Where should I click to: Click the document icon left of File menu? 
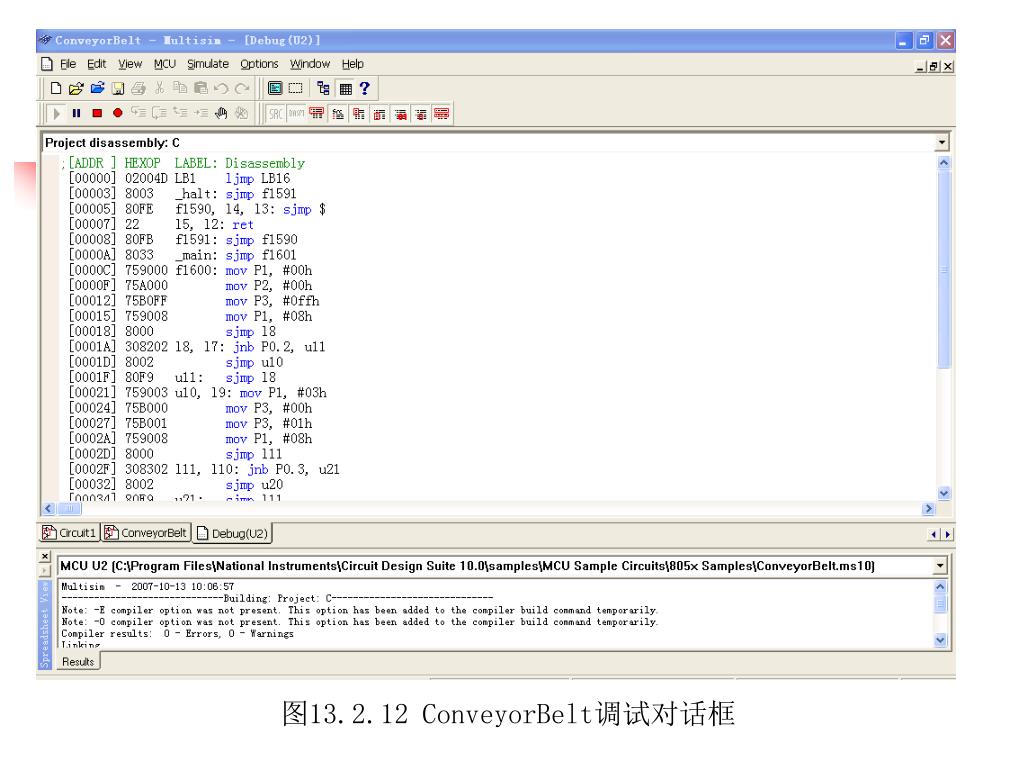point(47,64)
